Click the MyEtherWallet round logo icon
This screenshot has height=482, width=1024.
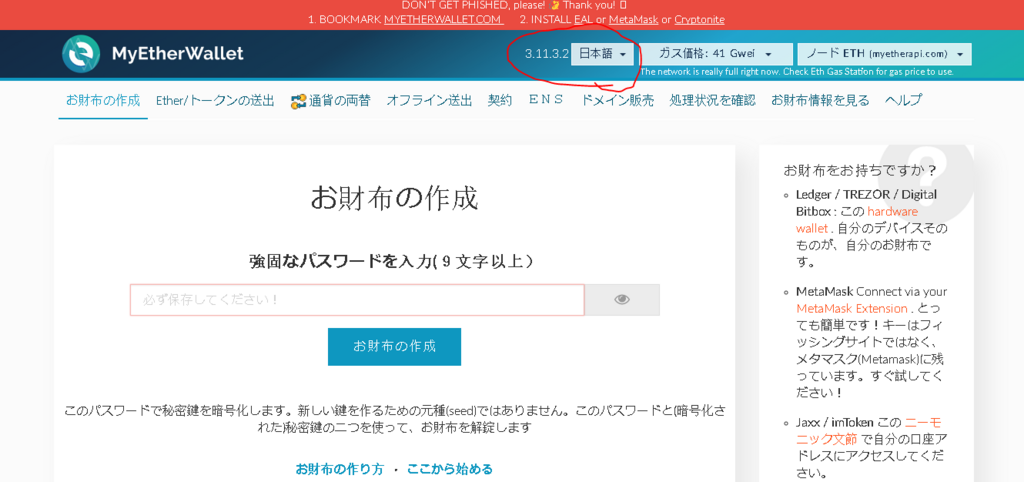coord(81,54)
